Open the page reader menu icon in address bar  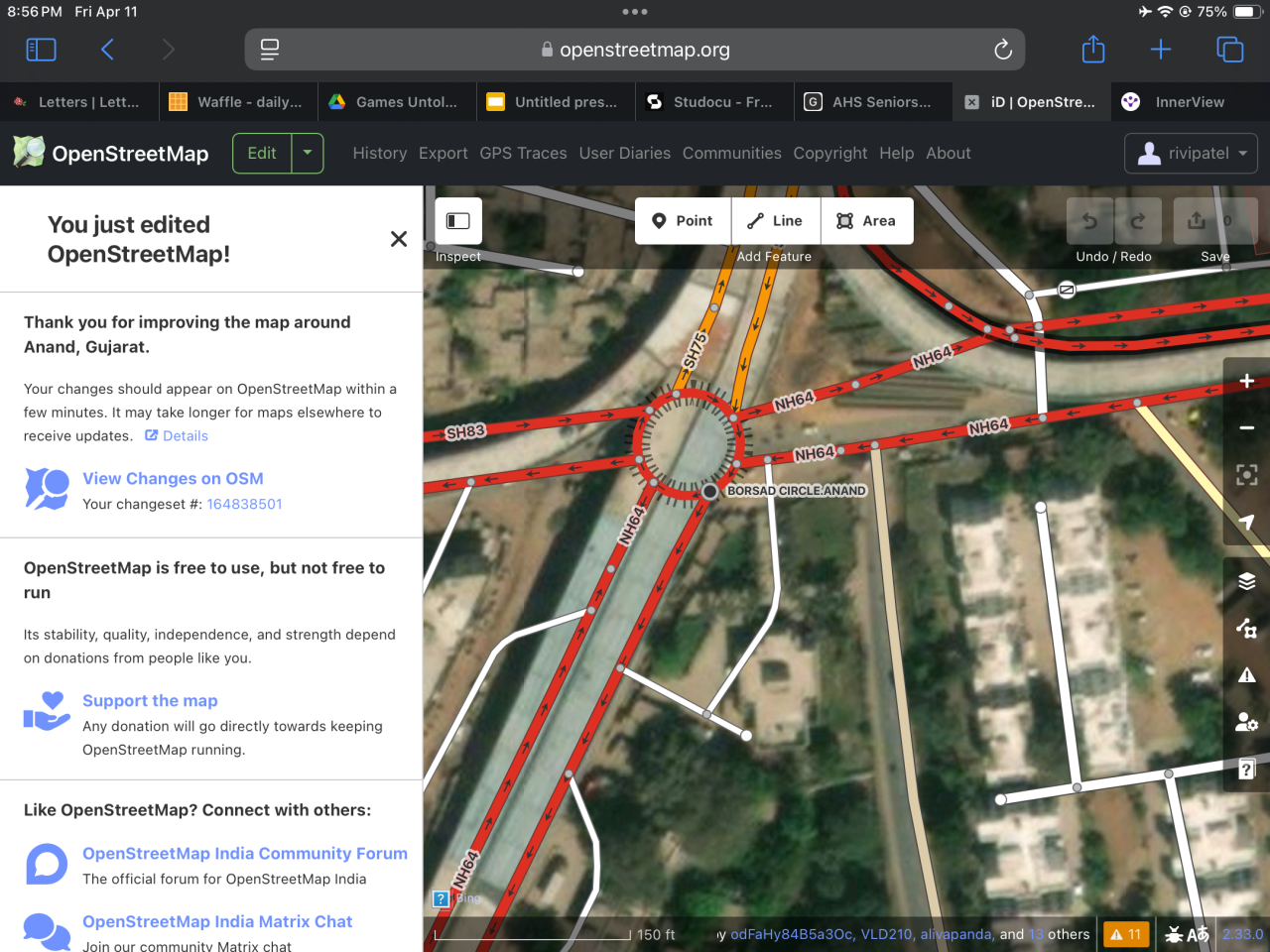[270, 50]
